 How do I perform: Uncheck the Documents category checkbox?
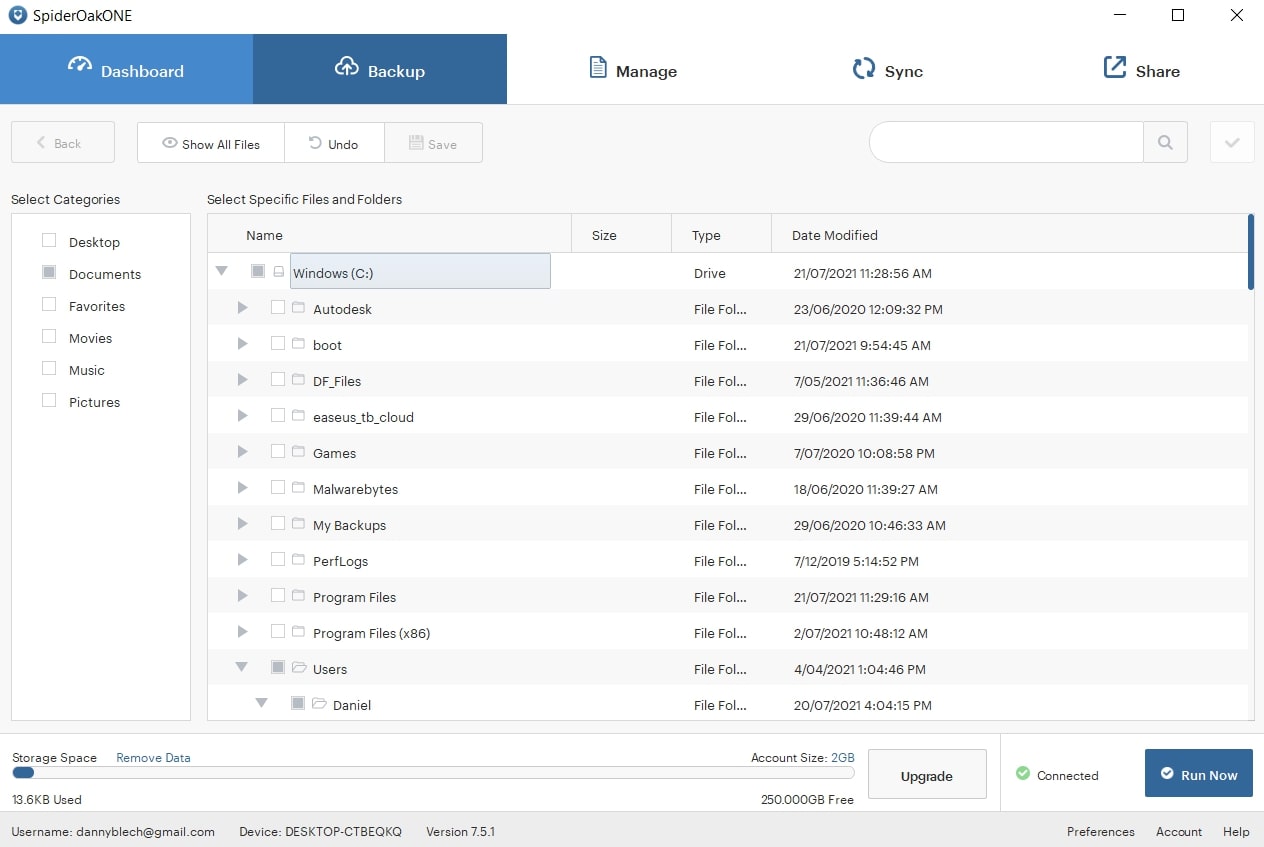pyautogui.click(x=49, y=272)
